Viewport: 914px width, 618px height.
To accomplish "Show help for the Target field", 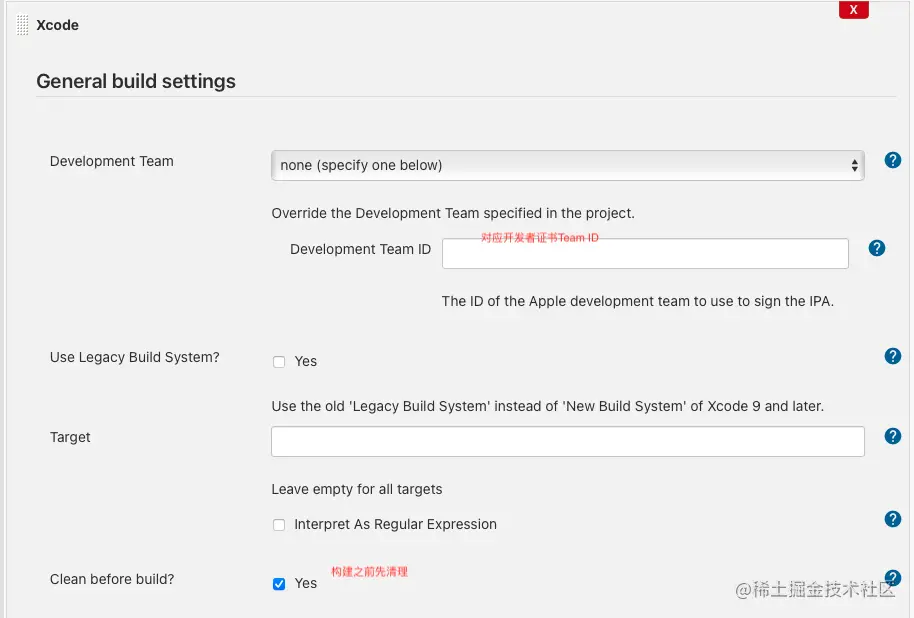I will pos(893,436).
